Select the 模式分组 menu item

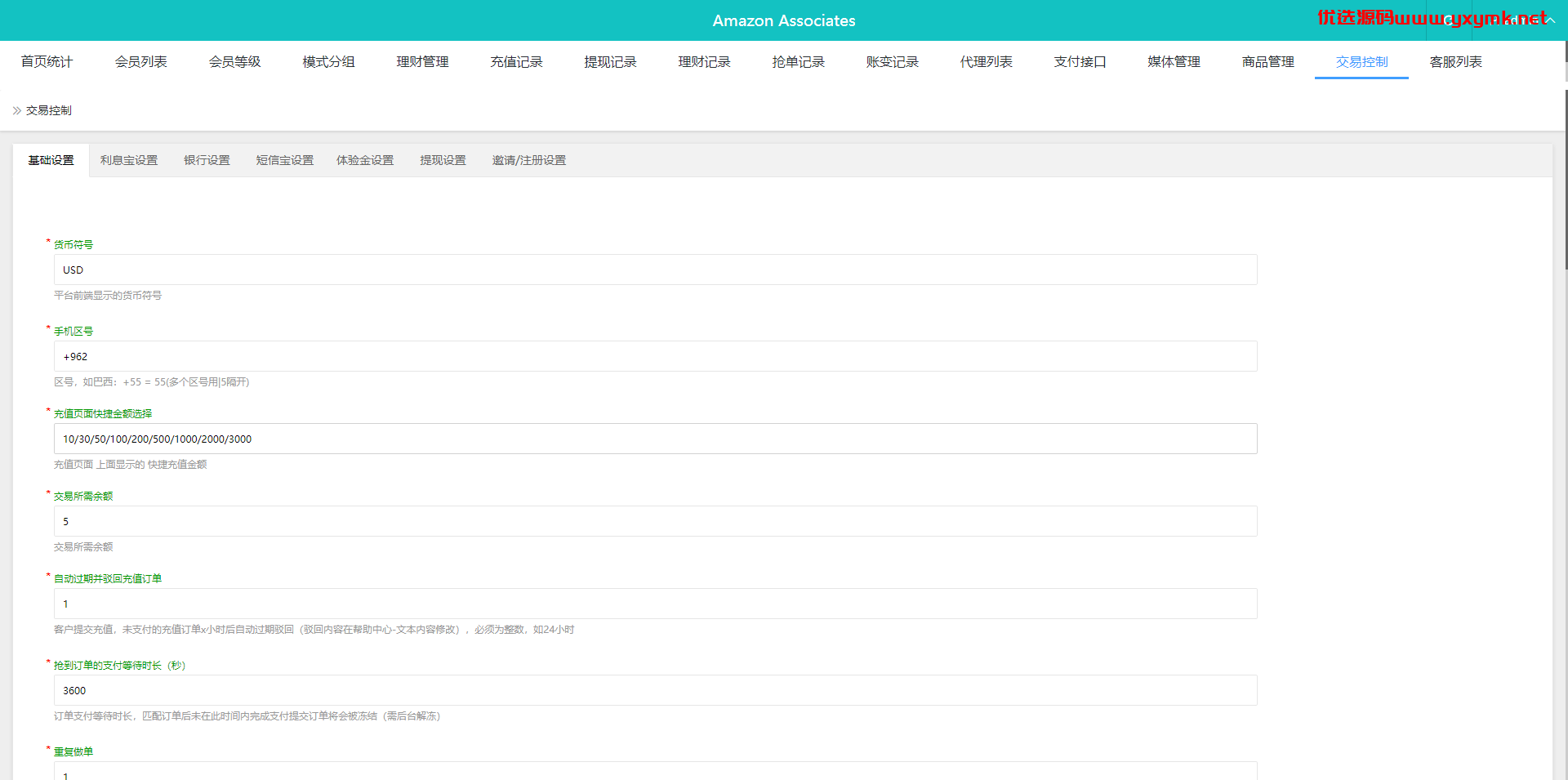(328, 62)
